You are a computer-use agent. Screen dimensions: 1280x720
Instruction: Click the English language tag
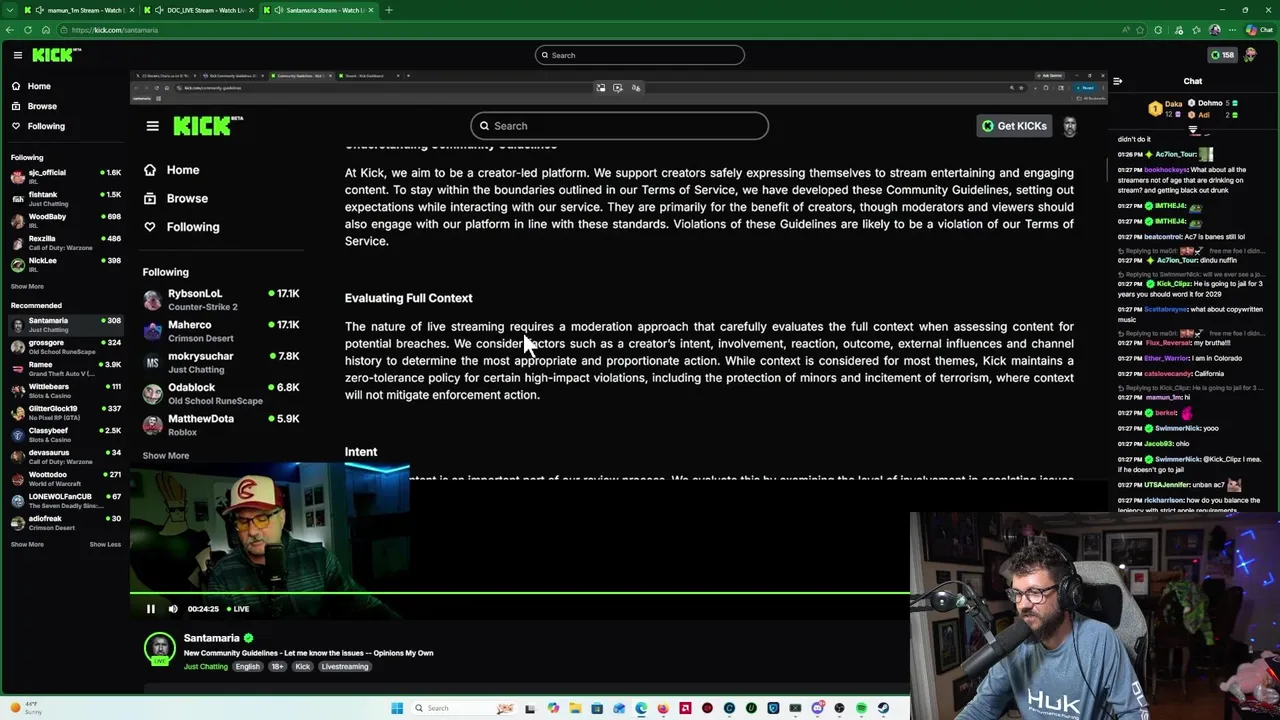click(x=247, y=666)
